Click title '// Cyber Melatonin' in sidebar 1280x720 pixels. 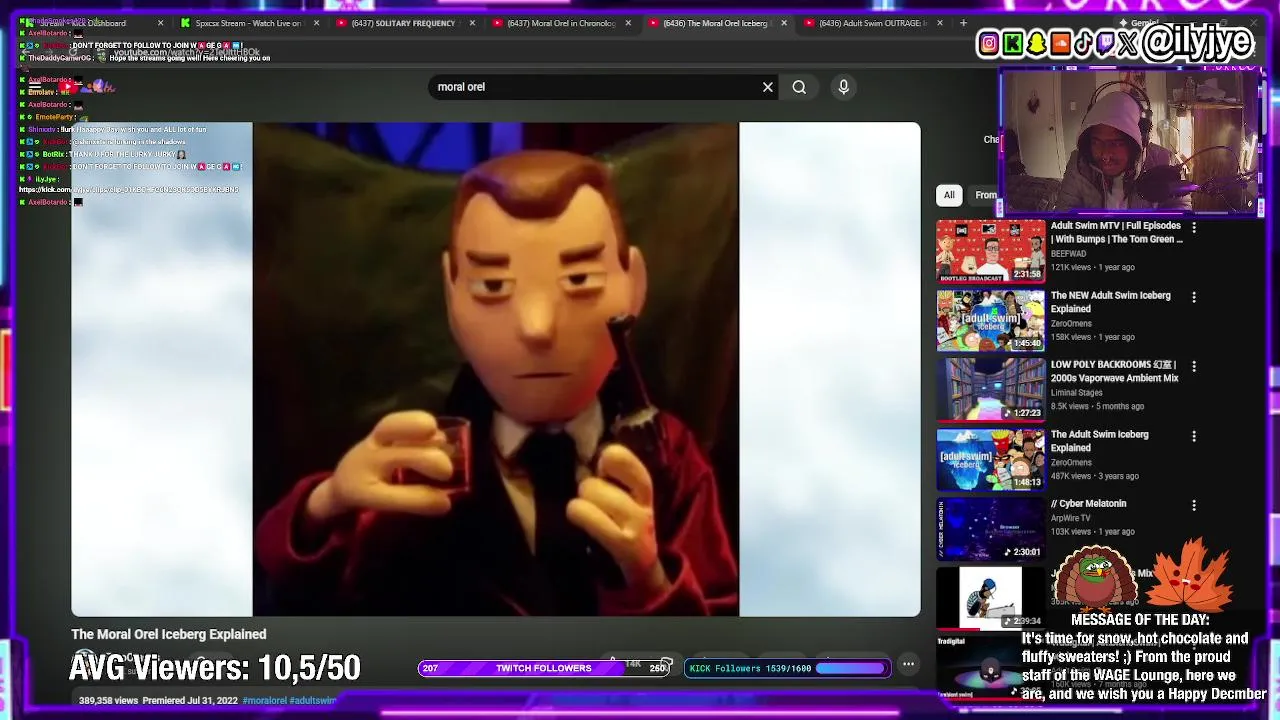1088,504
